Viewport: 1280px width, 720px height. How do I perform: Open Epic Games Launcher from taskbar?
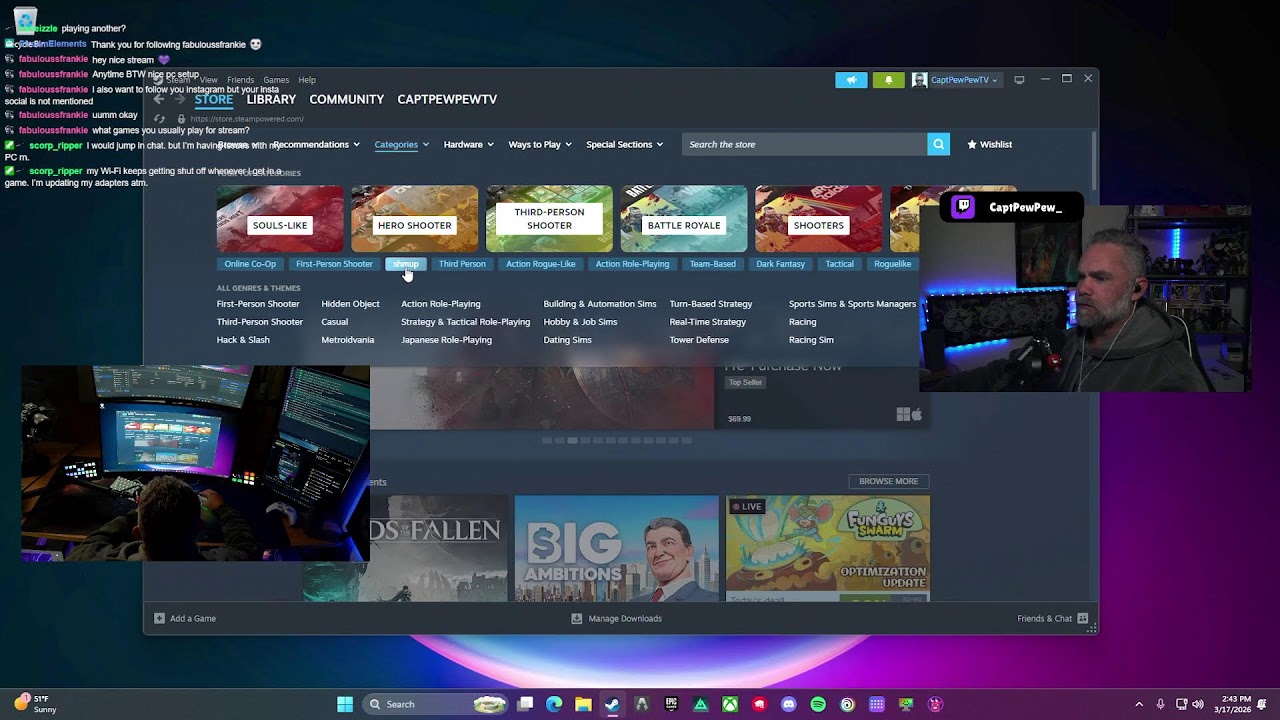click(x=671, y=704)
